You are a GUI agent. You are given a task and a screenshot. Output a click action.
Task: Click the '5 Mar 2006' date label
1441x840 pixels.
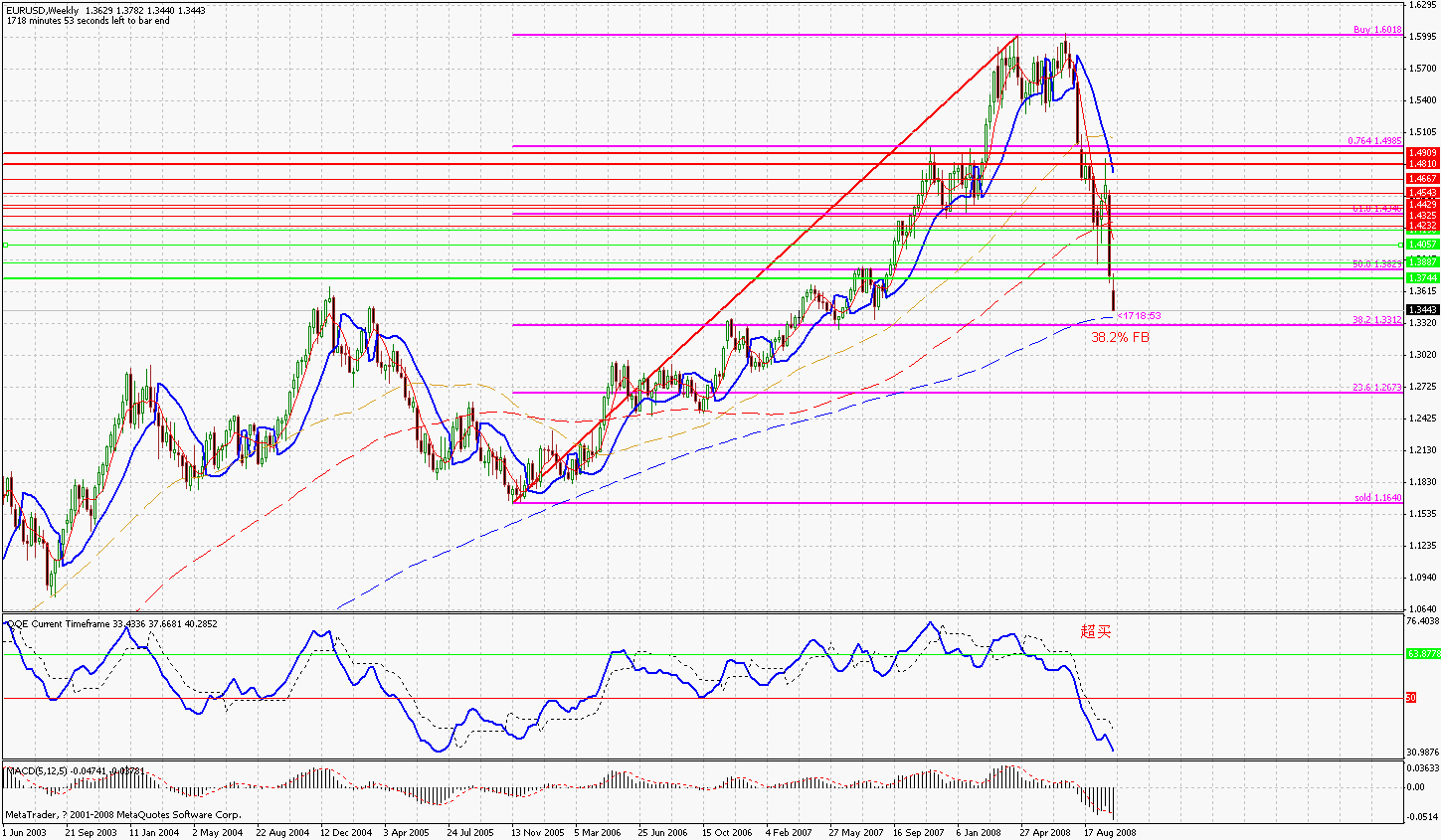pyautogui.click(x=598, y=833)
